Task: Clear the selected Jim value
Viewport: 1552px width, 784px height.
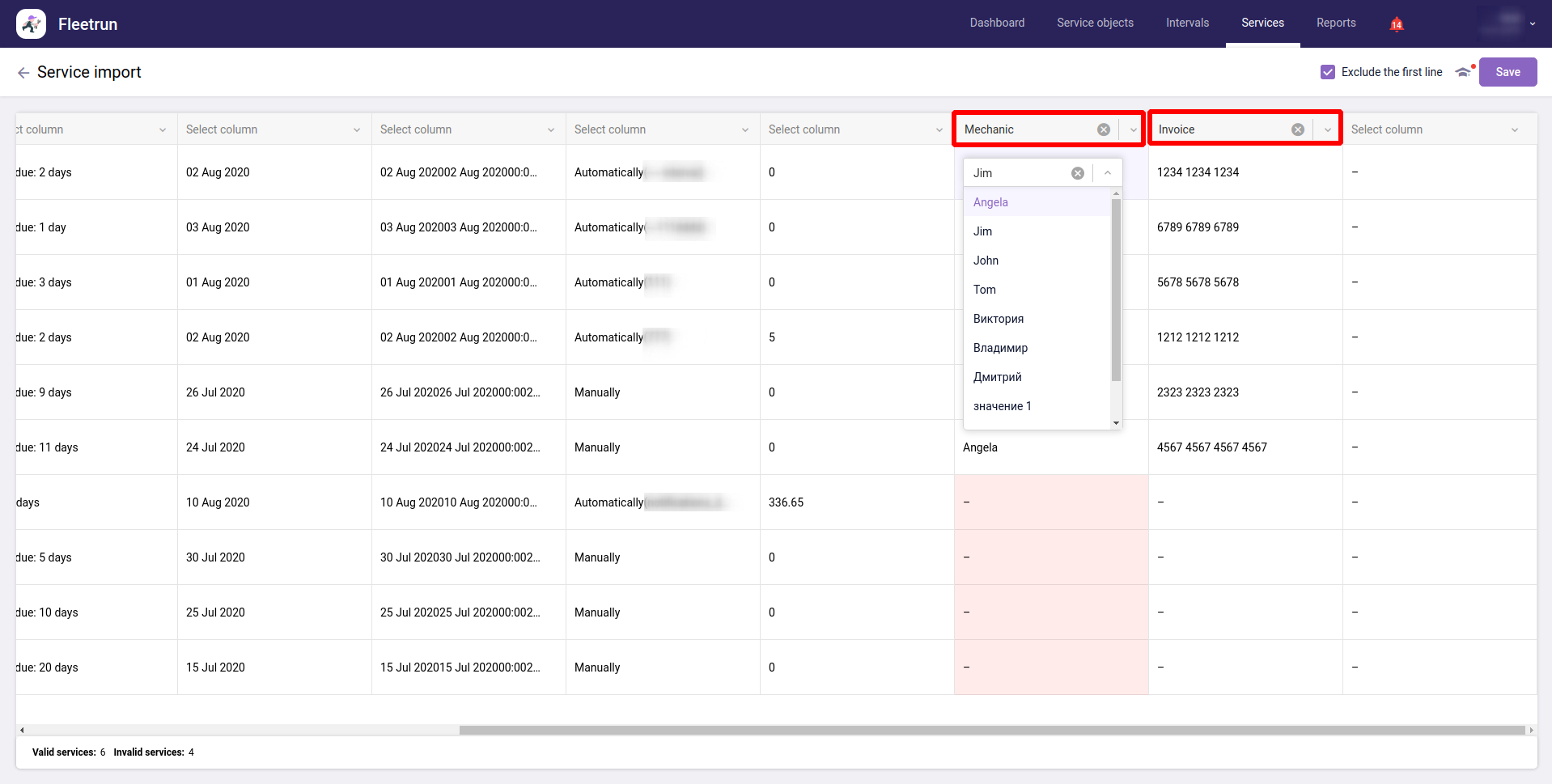Action: [1077, 173]
